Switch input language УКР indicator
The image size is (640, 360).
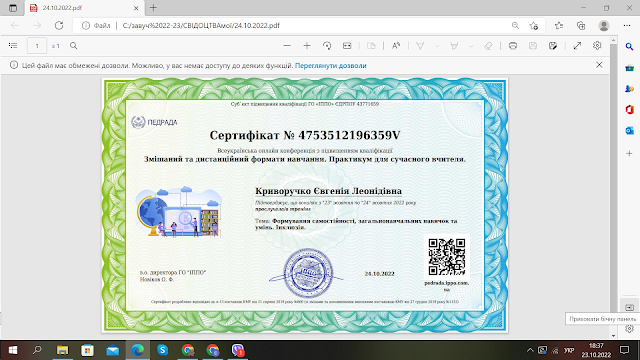(569, 350)
